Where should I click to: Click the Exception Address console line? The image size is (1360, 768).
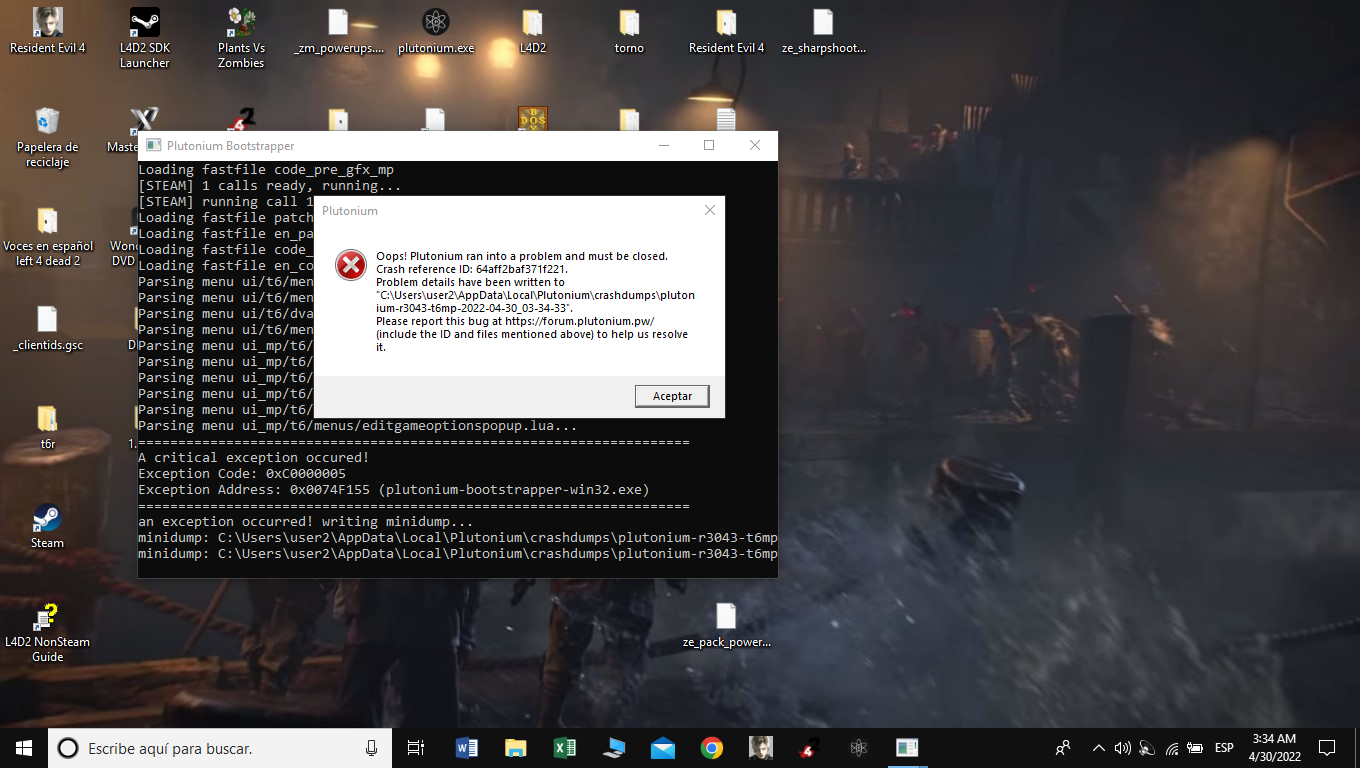[x=394, y=489]
